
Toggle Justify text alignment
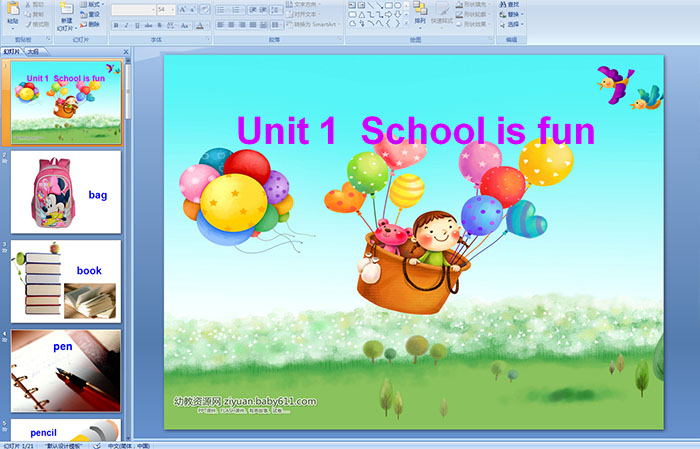click(x=253, y=25)
